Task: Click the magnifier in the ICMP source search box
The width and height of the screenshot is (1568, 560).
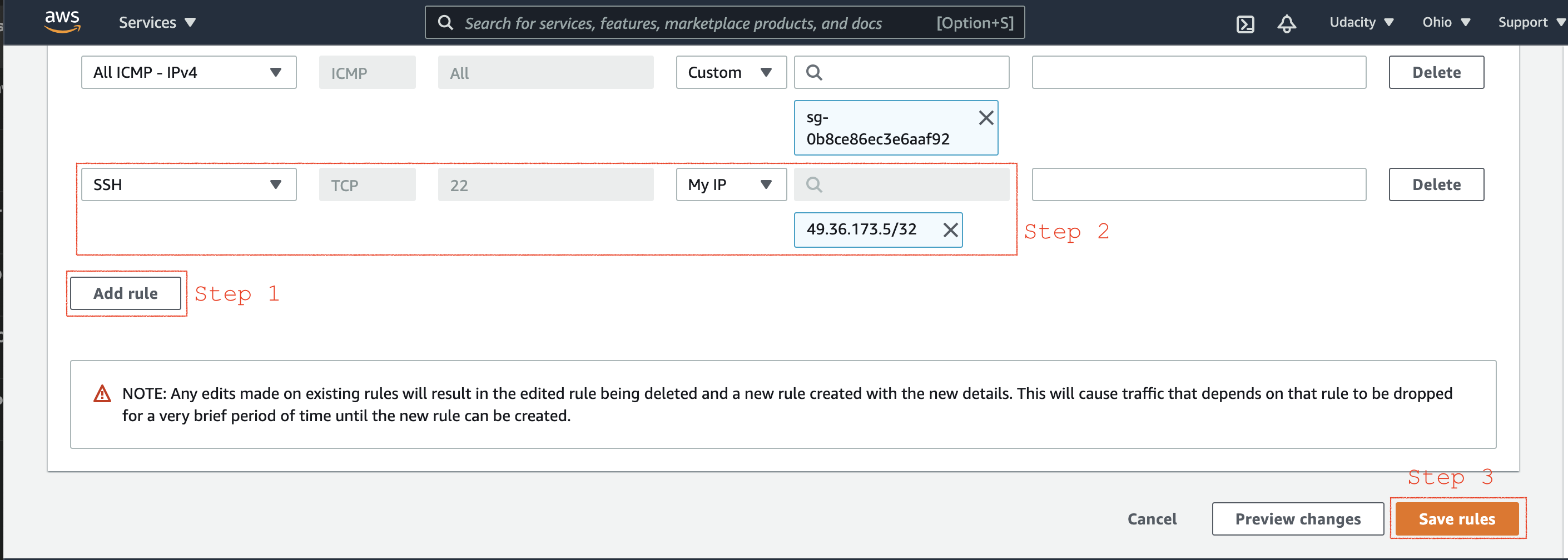Action: pos(814,72)
